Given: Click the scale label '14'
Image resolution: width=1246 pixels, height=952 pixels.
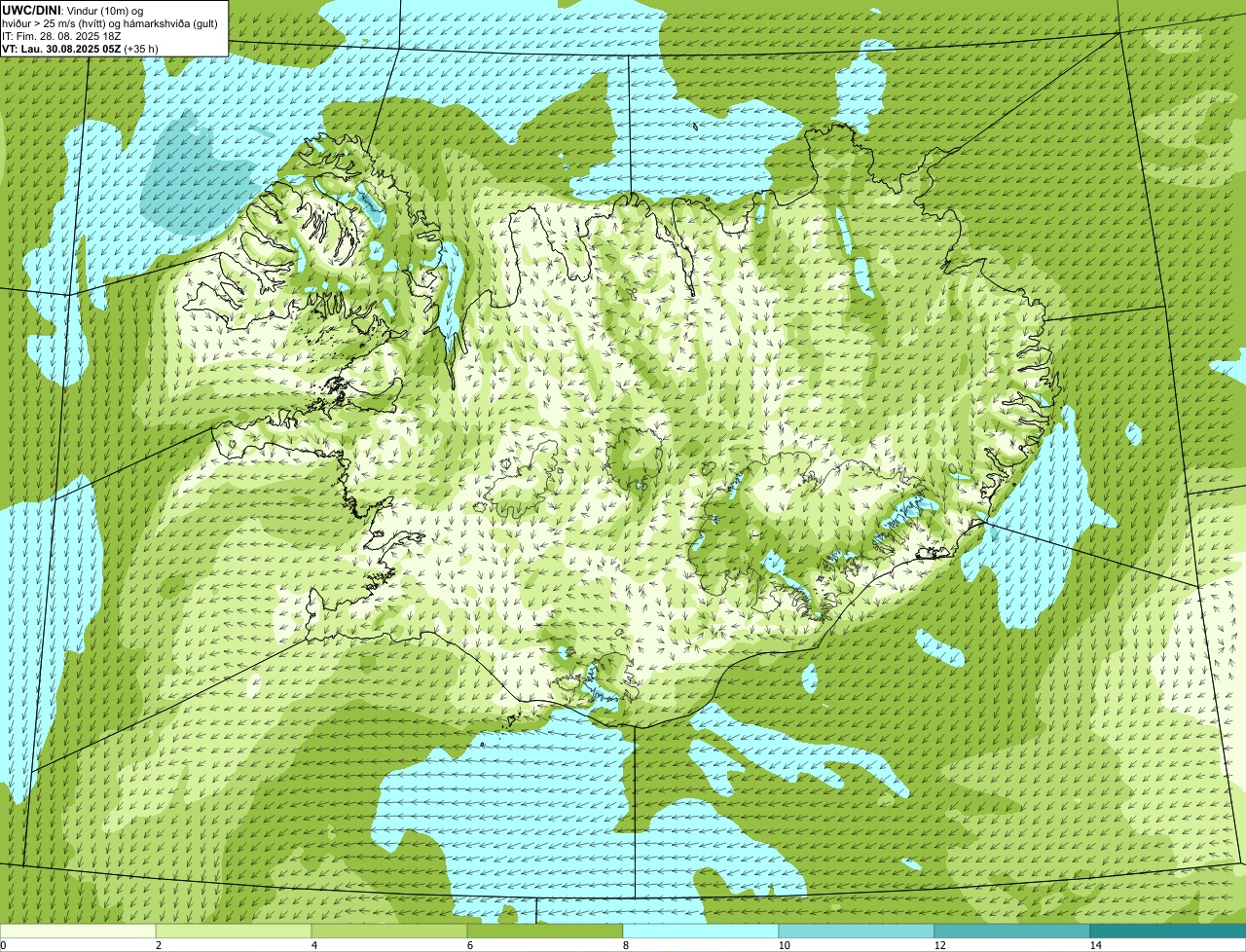Looking at the screenshot, I should [x=1095, y=945].
